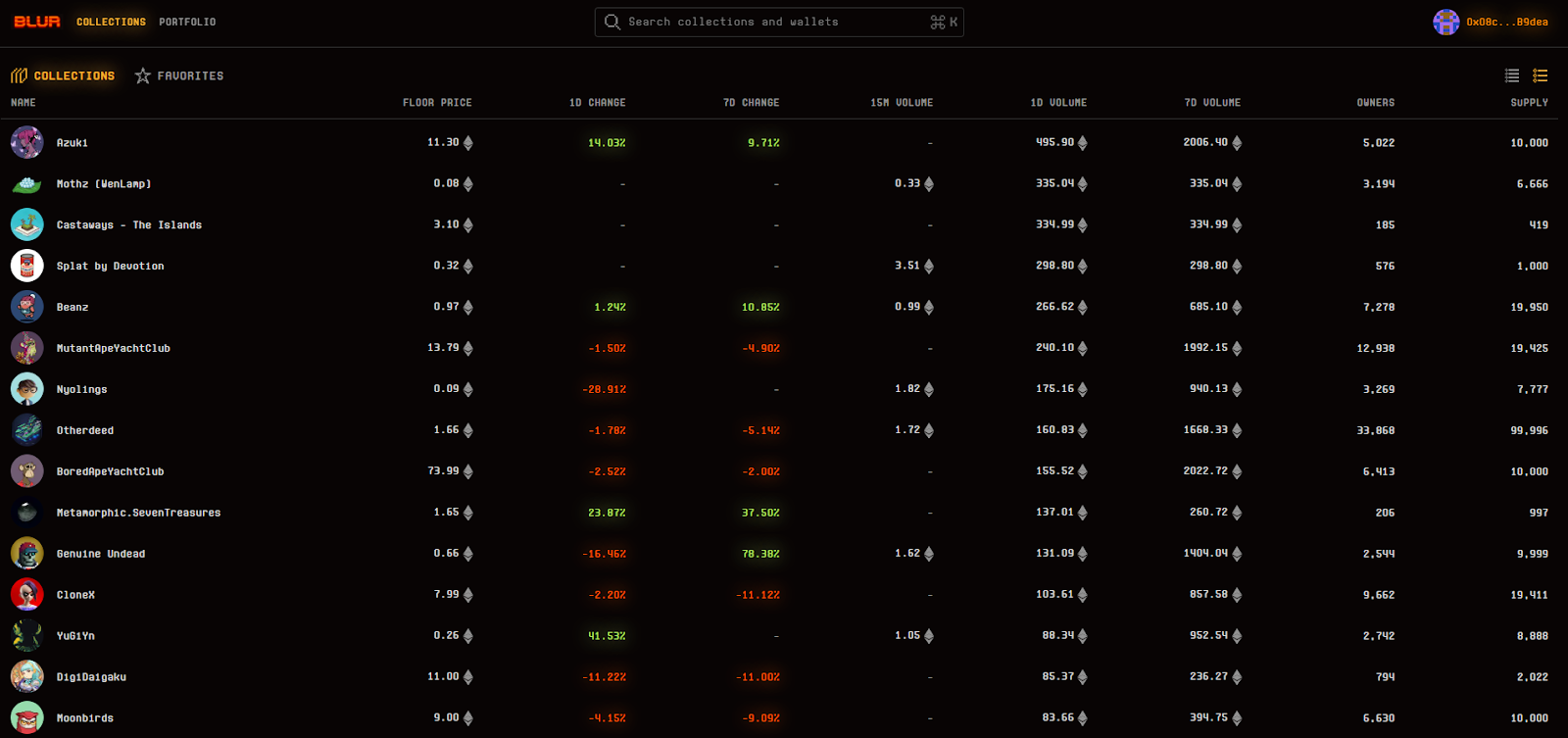This screenshot has height=738, width=1568.
Task: Click the Moonbirds collection icon
Action: [x=26, y=717]
